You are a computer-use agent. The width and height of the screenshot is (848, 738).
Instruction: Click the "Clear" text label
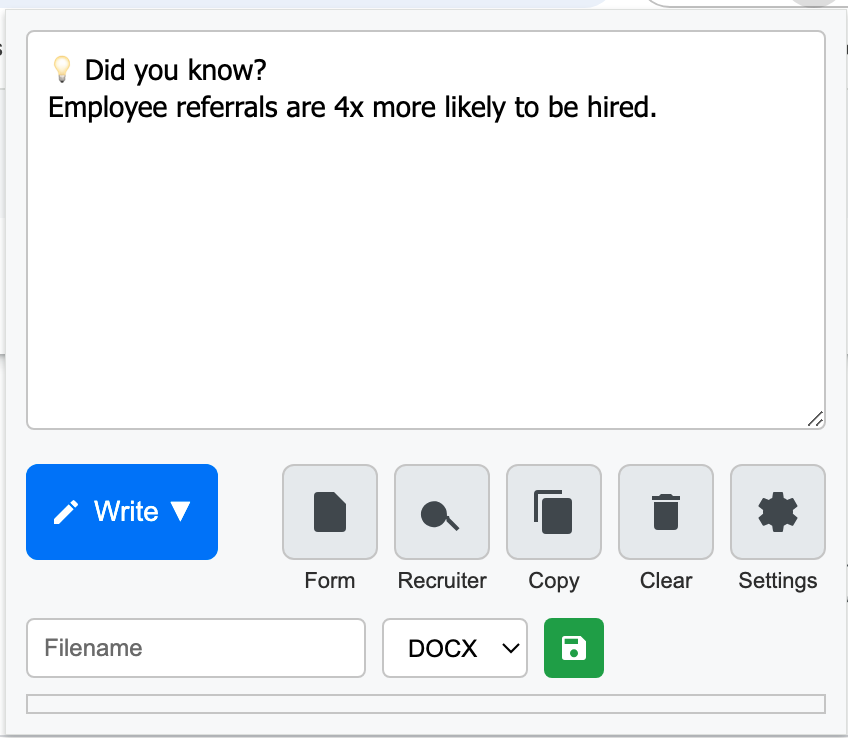pos(666,581)
